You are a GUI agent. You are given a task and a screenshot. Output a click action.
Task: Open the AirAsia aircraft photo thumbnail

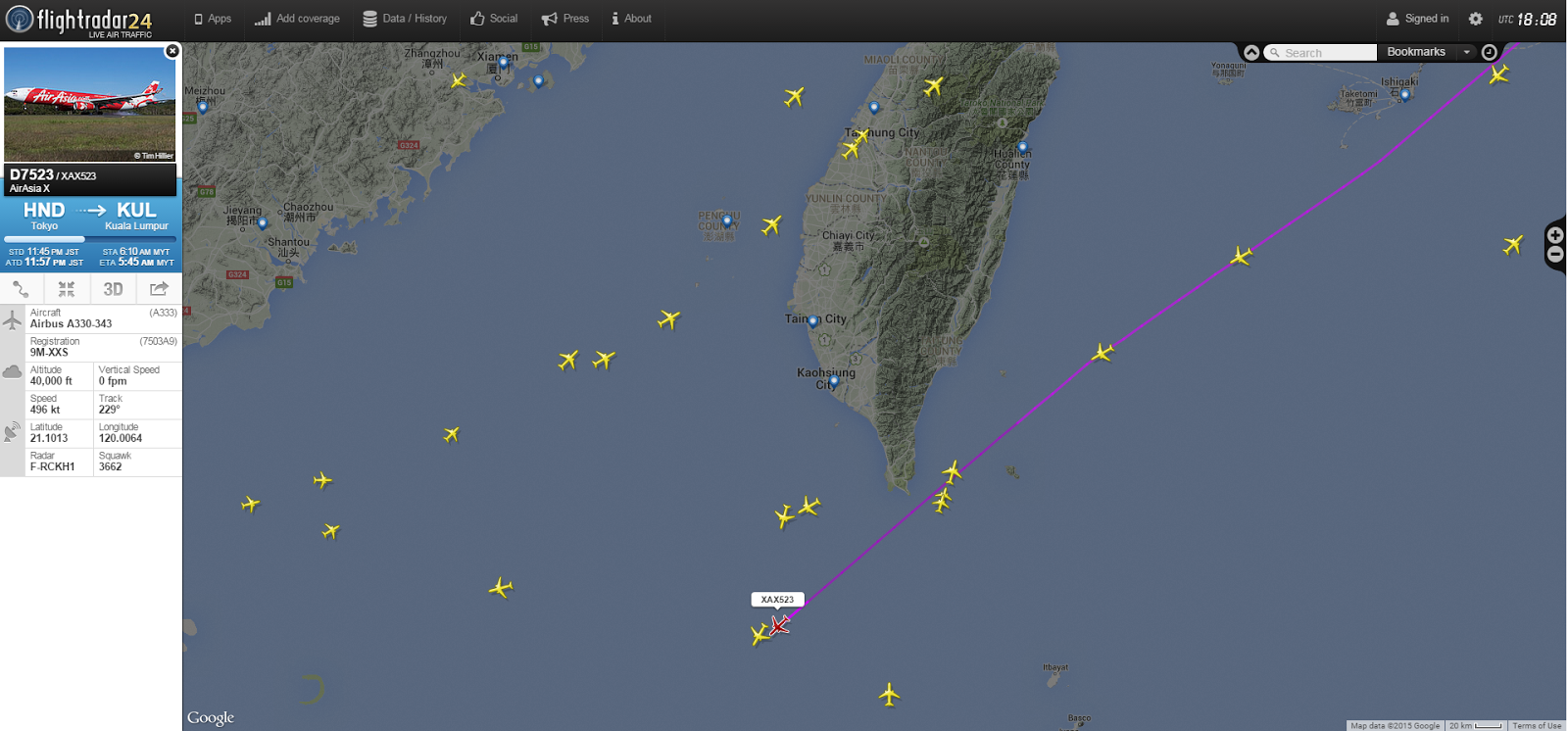coord(90,104)
